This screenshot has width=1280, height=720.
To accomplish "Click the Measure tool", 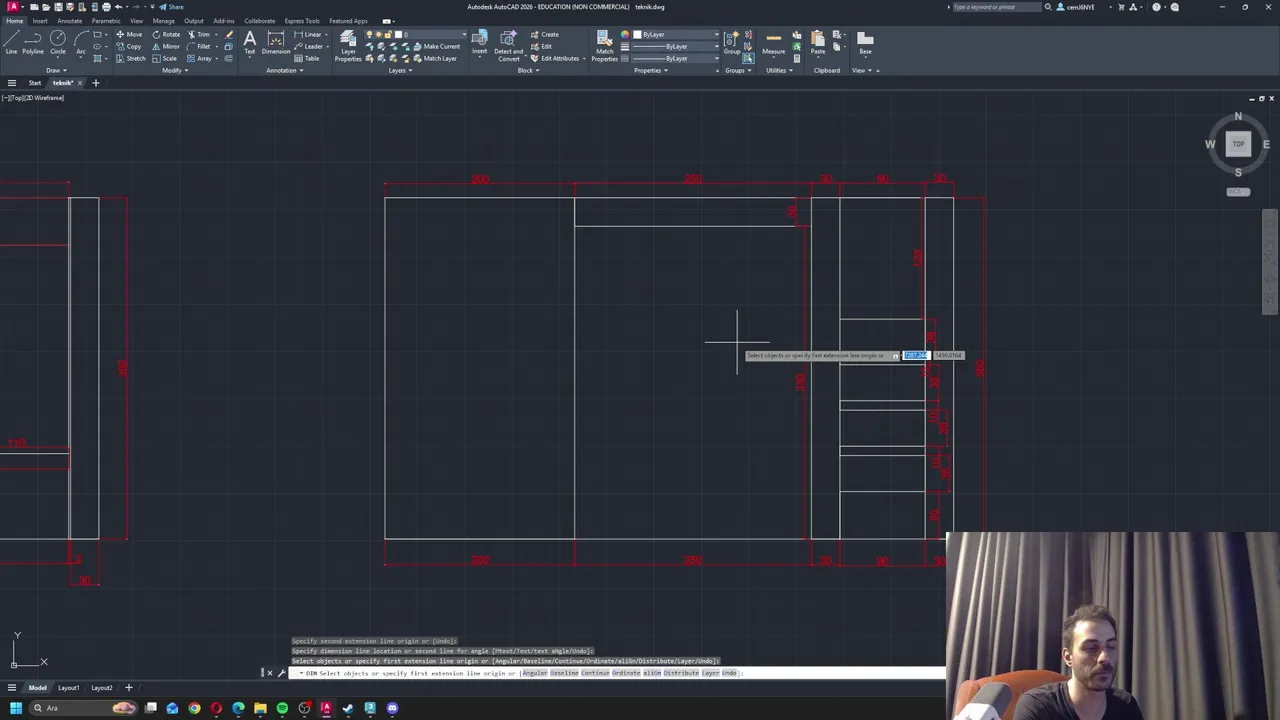I will (773, 42).
